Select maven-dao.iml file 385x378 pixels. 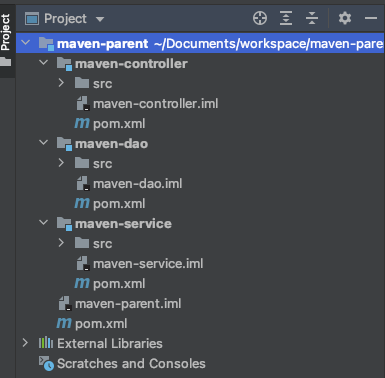tap(138, 184)
